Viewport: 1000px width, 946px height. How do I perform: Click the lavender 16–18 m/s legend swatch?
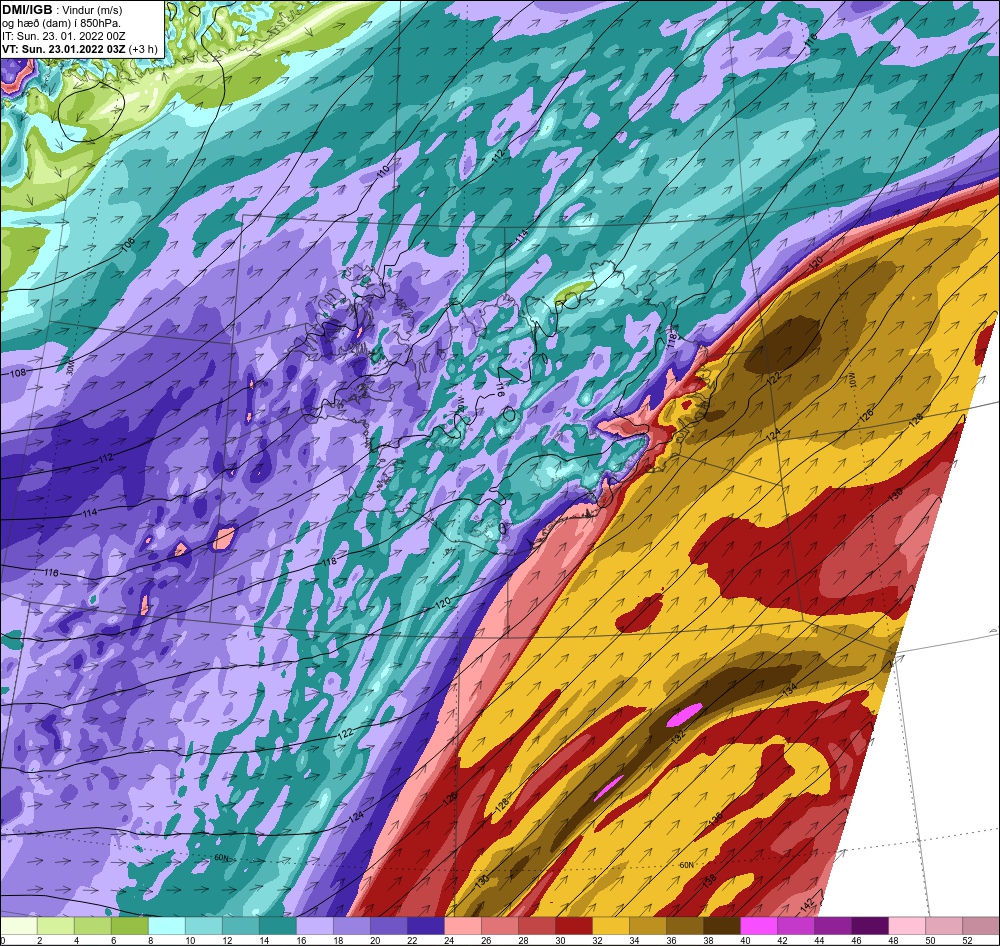[316, 926]
